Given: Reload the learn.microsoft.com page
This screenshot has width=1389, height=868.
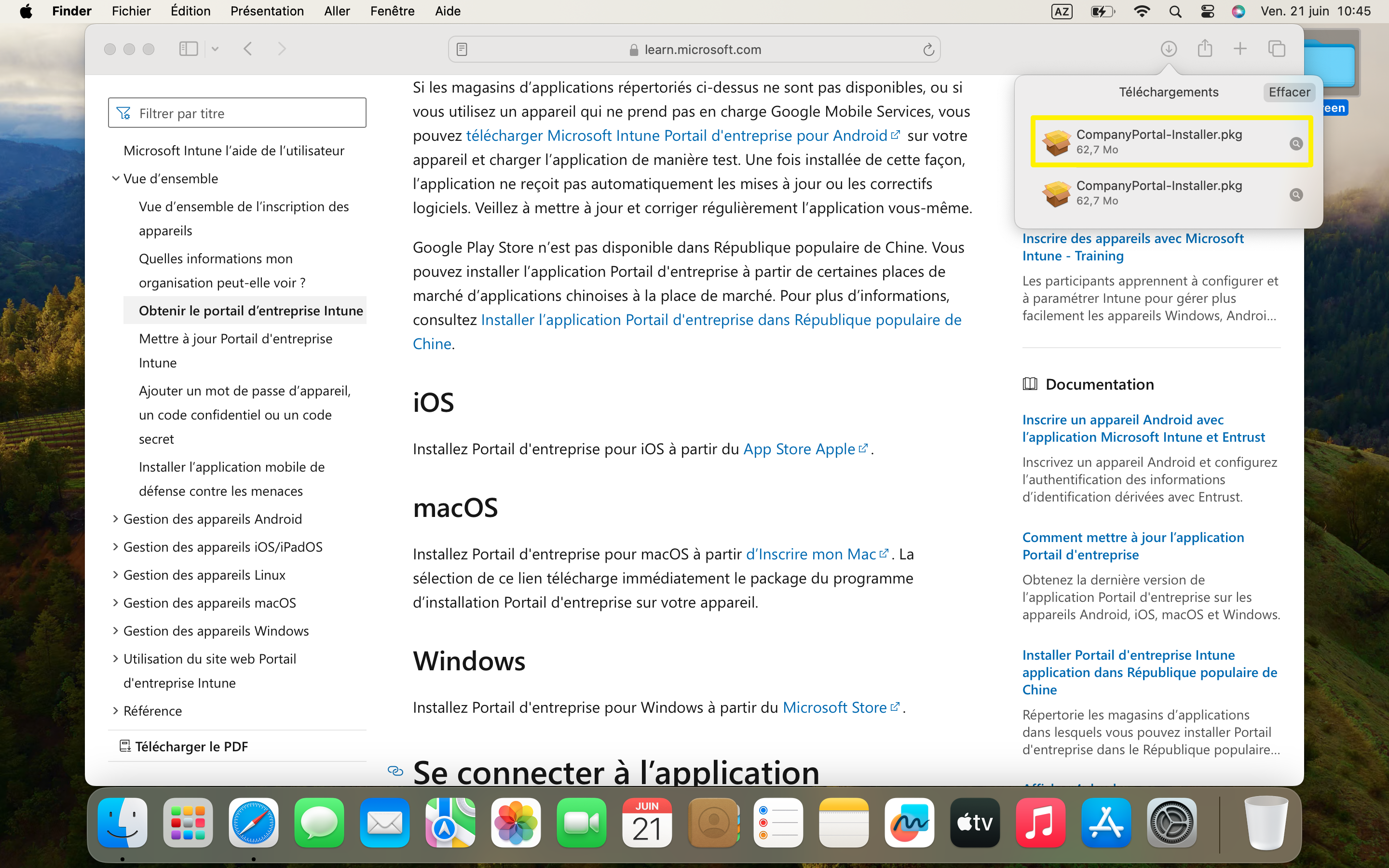Looking at the screenshot, I should pyautogui.click(x=928, y=49).
